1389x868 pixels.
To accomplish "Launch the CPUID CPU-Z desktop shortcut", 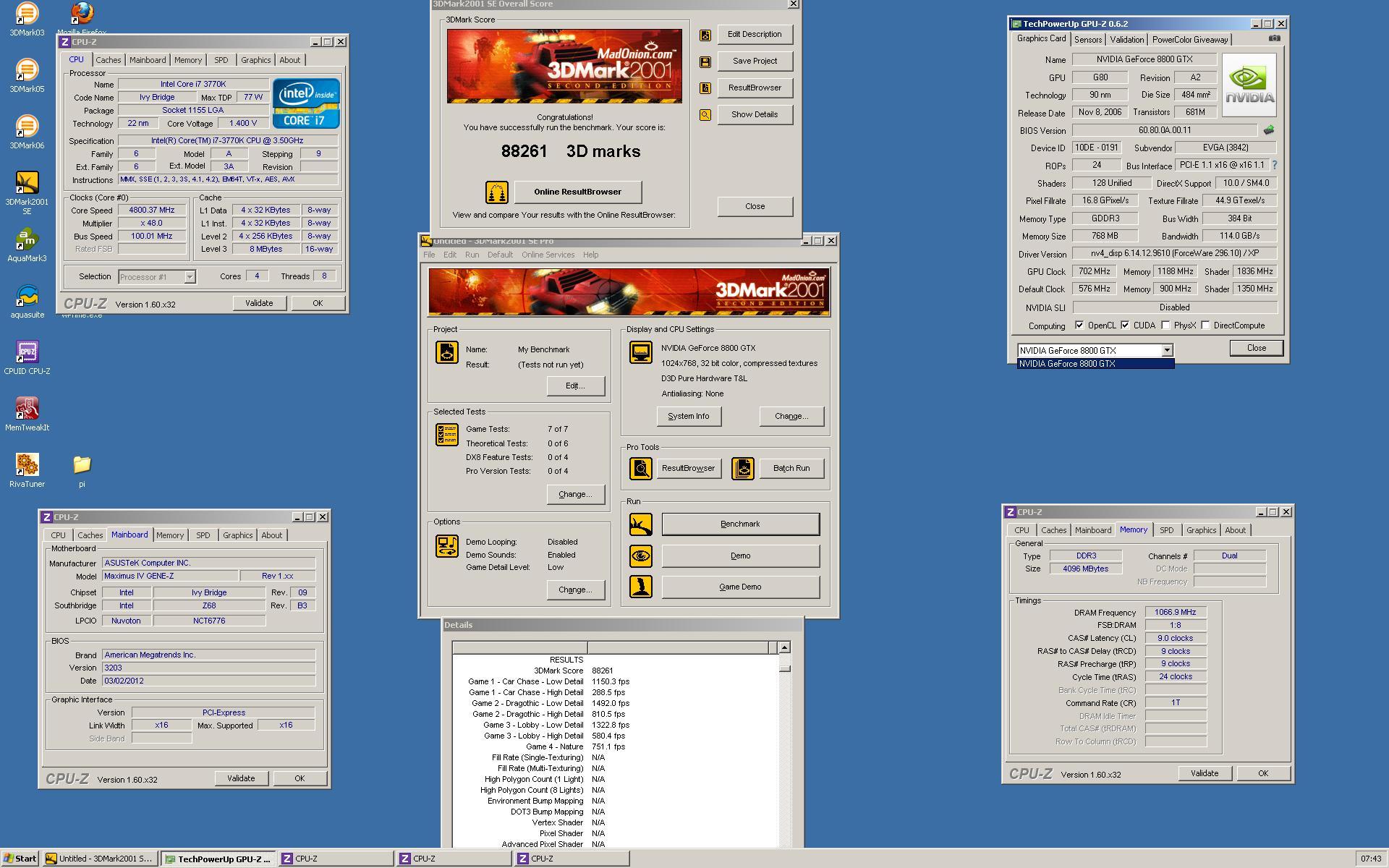I will 27,358.
